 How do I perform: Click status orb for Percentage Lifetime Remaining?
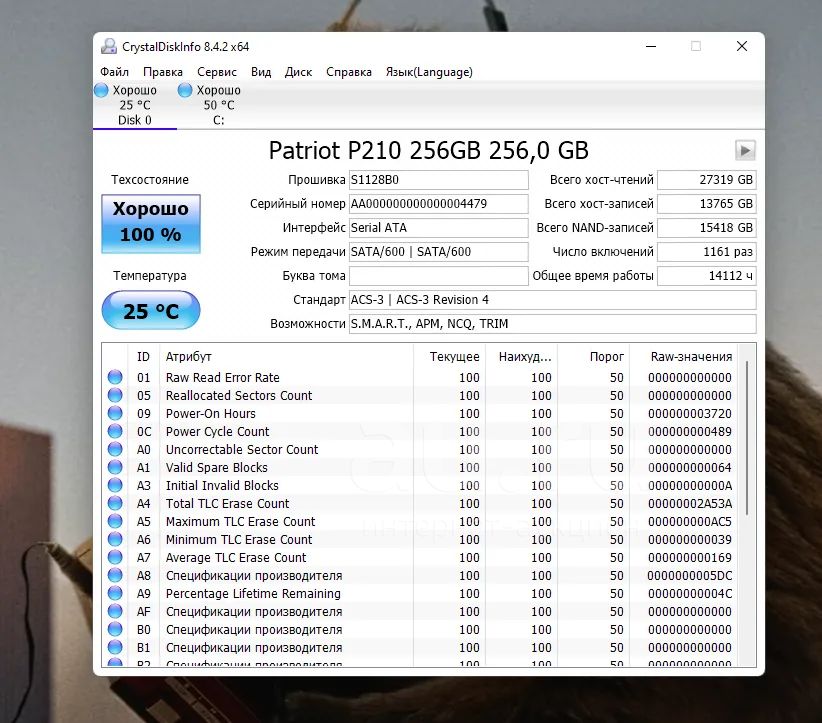[115, 593]
